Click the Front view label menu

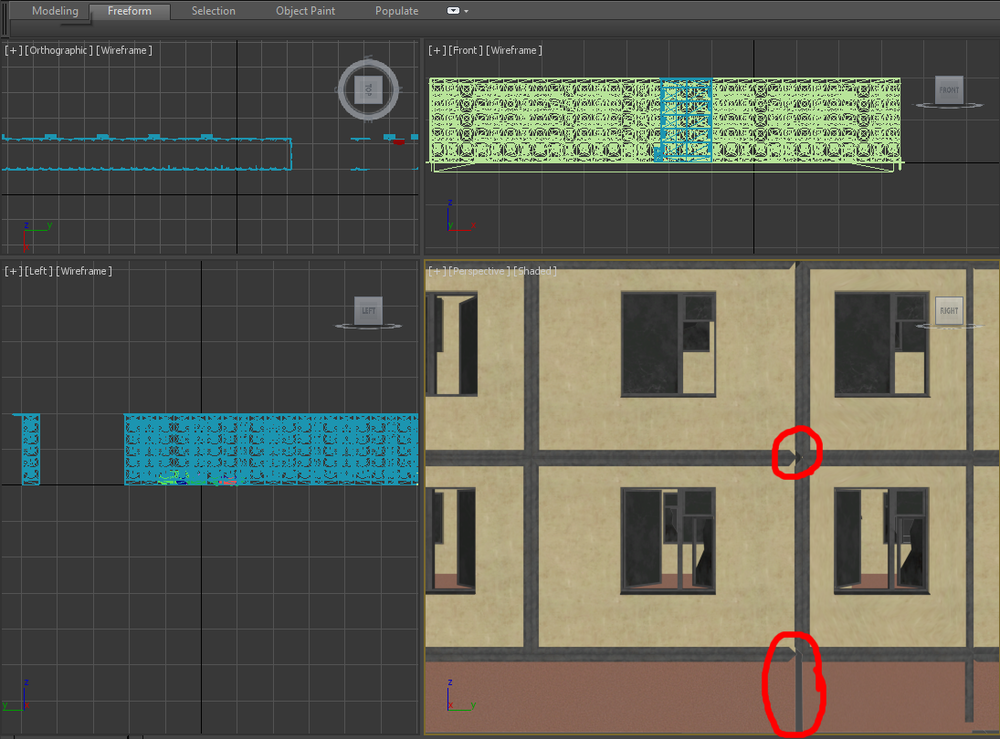coord(466,50)
